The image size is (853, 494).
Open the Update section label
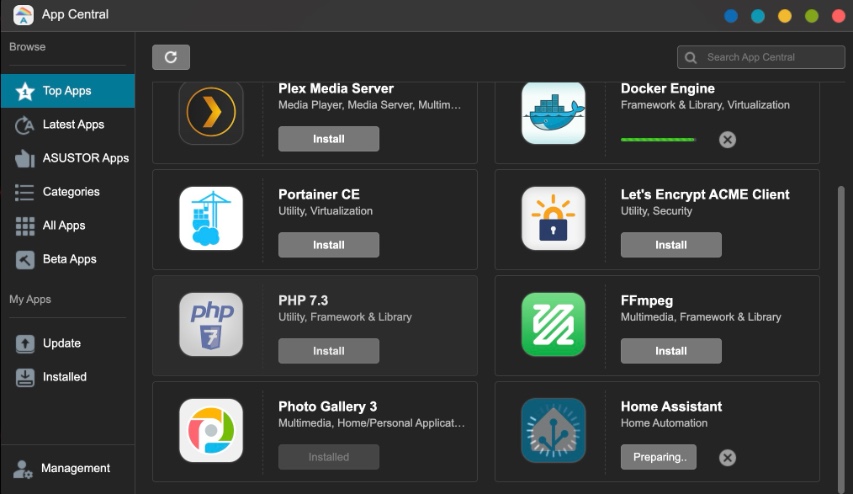click(x=62, y=343)
